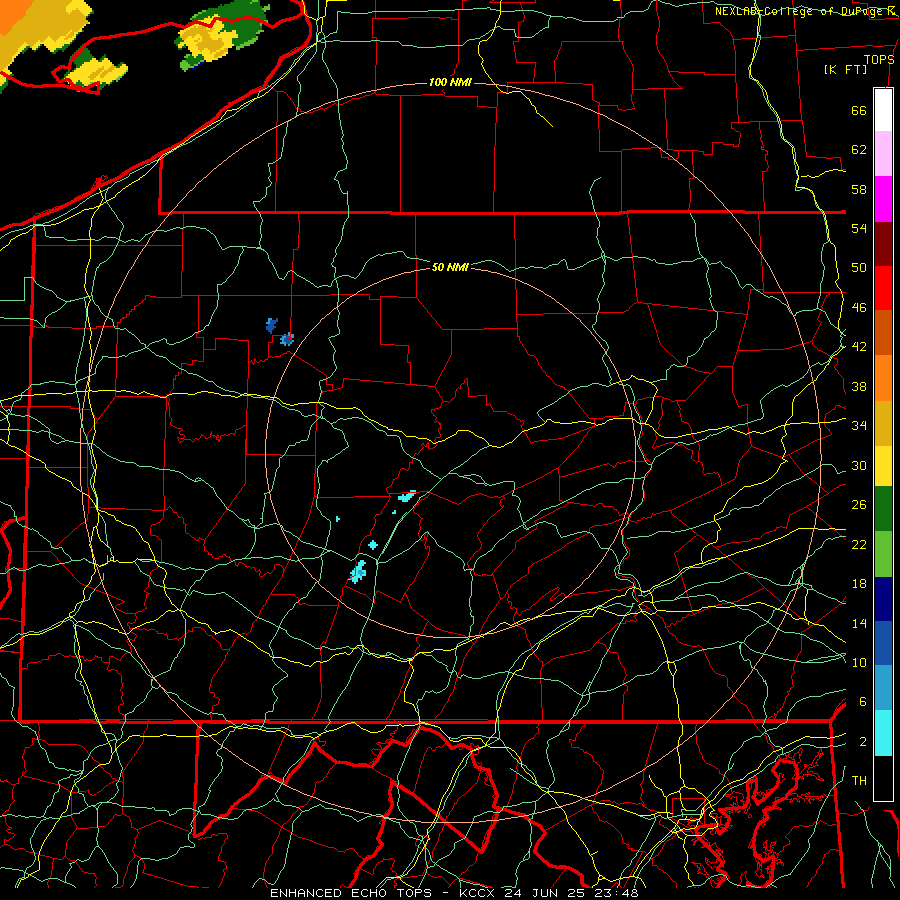
Task: Select the dark green legend swatch
Action: pos(883,509)
